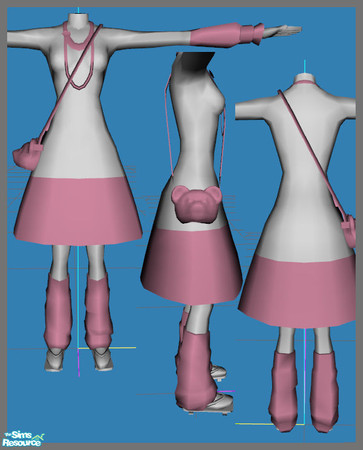Image resolution: width=363 pixels, height=450 pixels.
Task: Select the pink necklace on the front-view model
Action: pos(79,55)
